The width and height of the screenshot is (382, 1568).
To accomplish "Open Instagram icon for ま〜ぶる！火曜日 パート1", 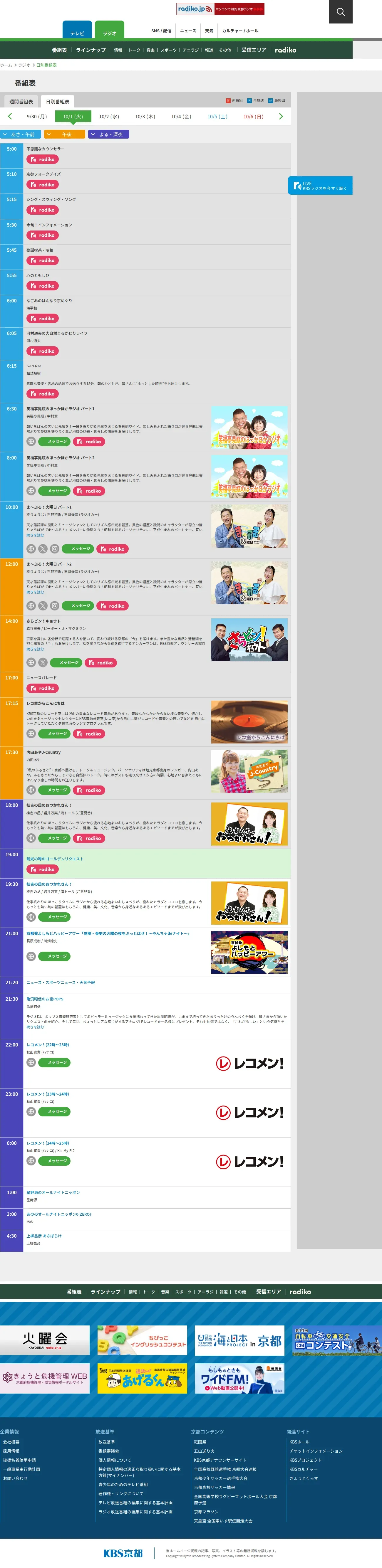I will click(x=54, y=549).
